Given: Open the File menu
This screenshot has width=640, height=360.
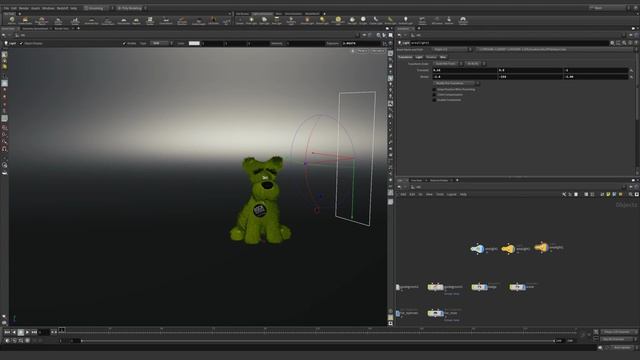Looking at the screenshot, I should pyautogui.click(x=6, y=8).
